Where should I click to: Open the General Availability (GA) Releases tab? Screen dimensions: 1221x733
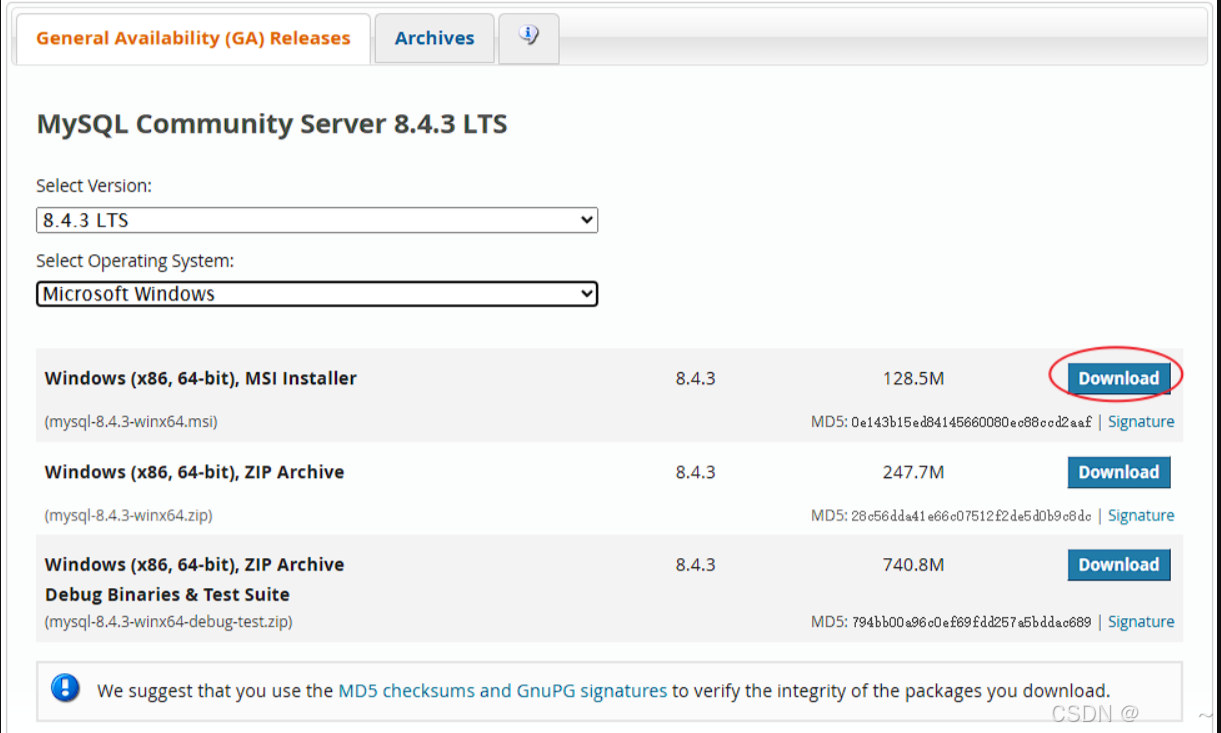(193, 39)
